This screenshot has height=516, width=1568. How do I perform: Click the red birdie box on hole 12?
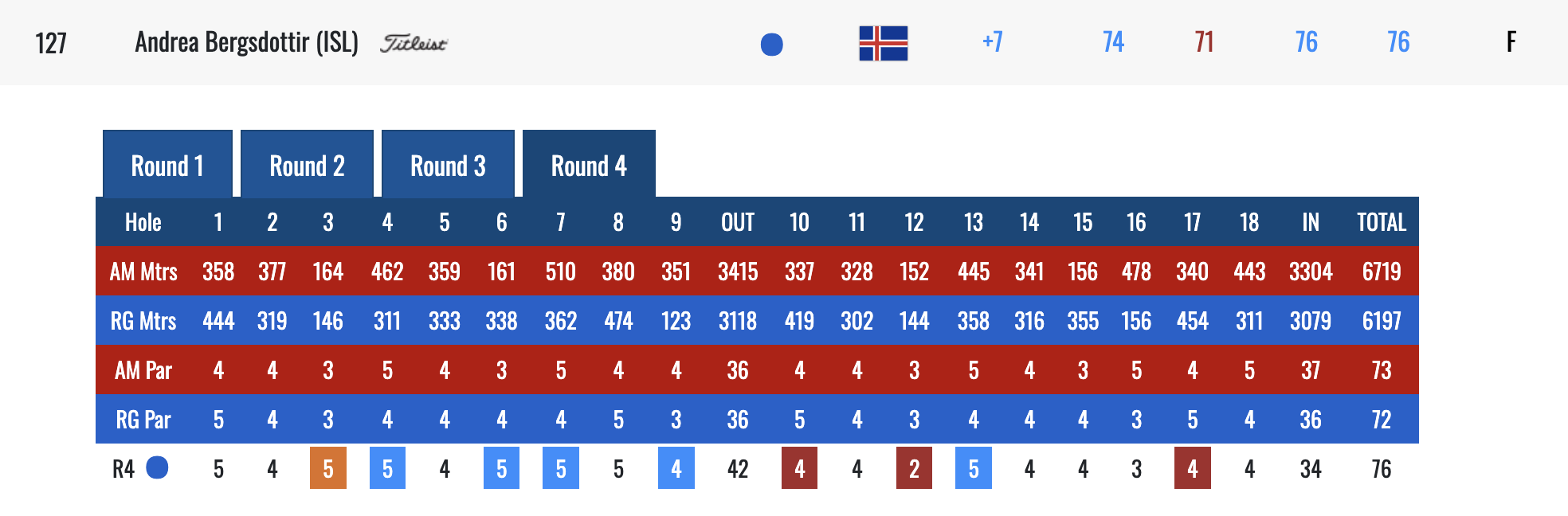tap(914, 468)
